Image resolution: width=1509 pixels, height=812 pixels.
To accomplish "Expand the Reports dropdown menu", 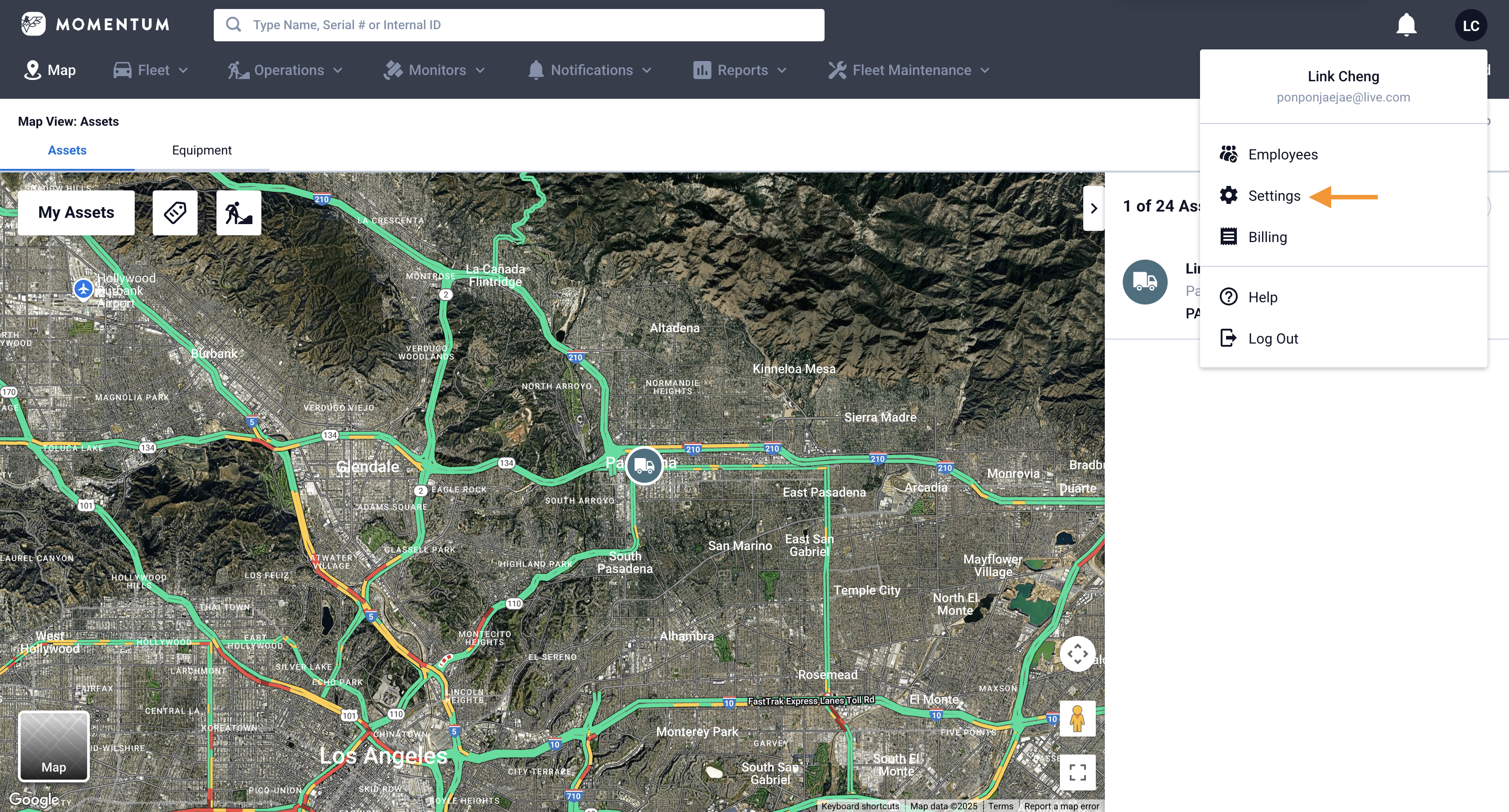I will (740, 71).
